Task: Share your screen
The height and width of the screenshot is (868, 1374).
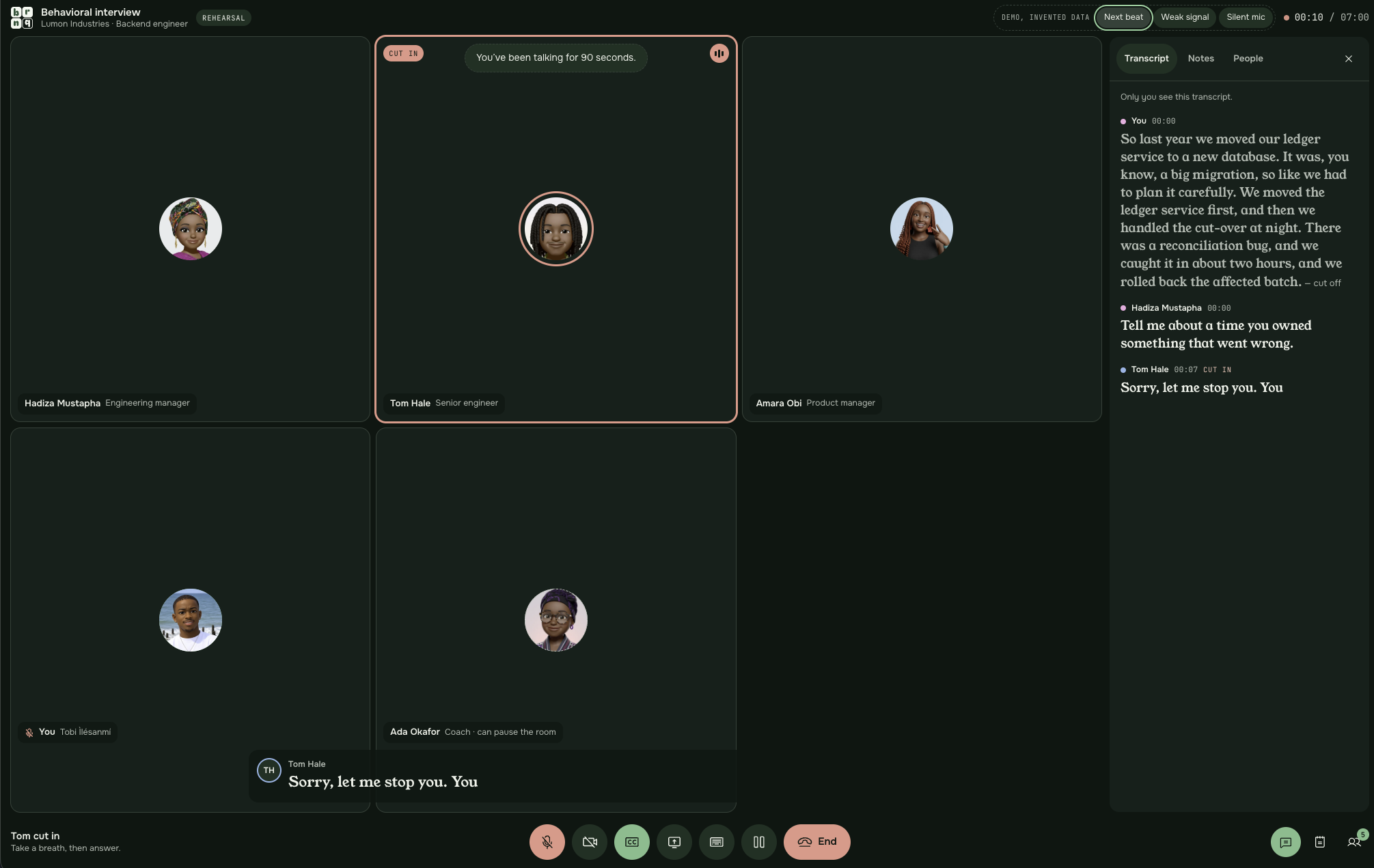Action: pos(674,841)
